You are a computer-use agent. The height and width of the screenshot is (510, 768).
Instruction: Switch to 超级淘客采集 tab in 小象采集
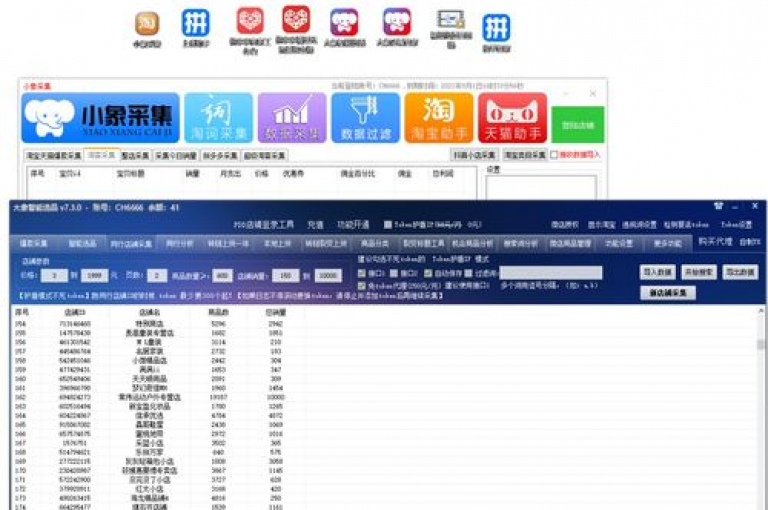pos(264,156)
